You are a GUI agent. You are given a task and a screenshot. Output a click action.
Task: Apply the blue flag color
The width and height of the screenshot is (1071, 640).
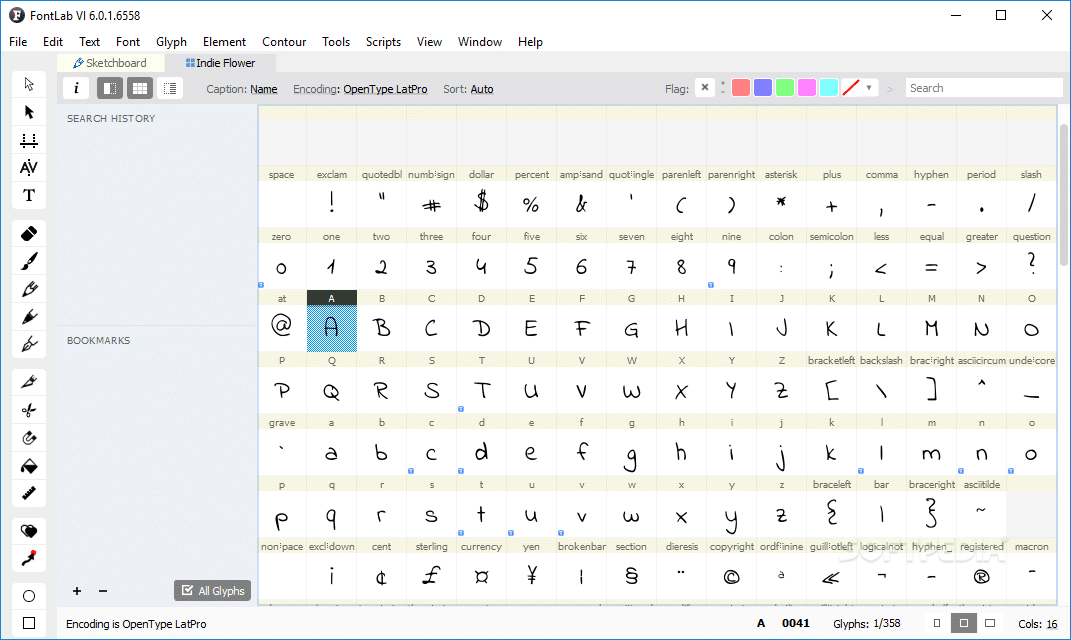tap(763, 87)
